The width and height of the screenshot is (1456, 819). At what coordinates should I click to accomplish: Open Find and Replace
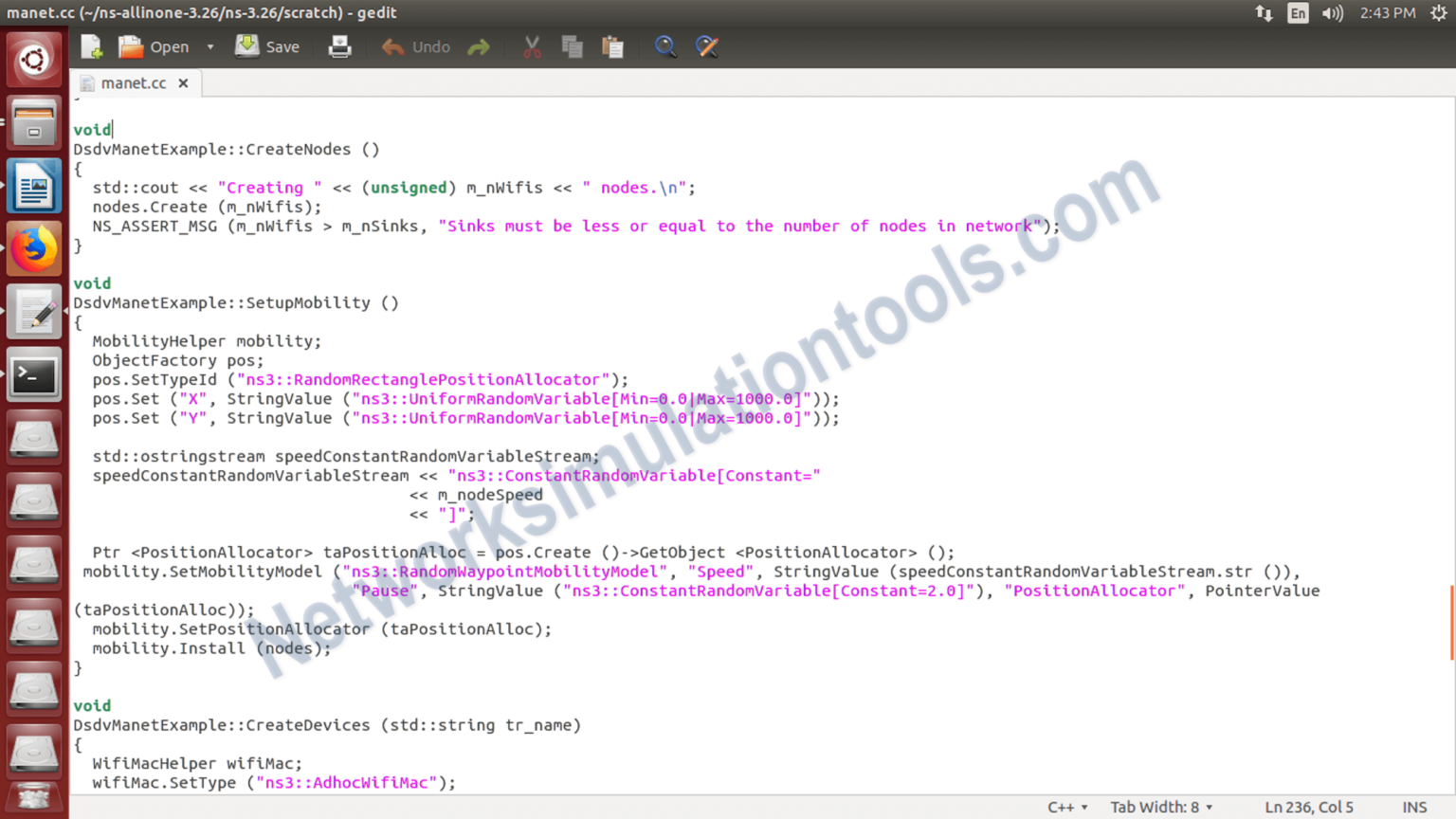pos(707,45)
